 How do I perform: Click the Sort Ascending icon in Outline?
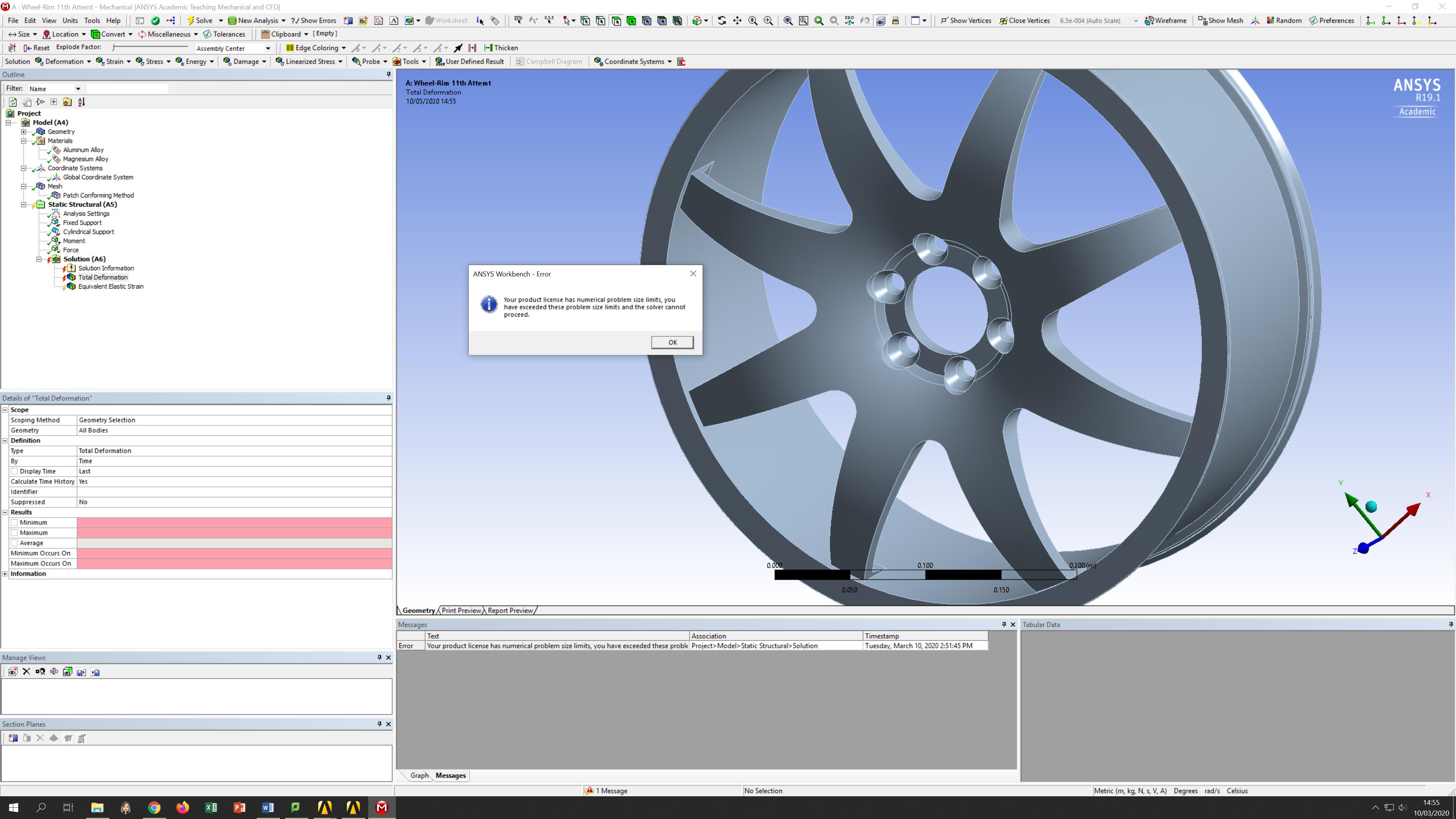click(82, 102)
